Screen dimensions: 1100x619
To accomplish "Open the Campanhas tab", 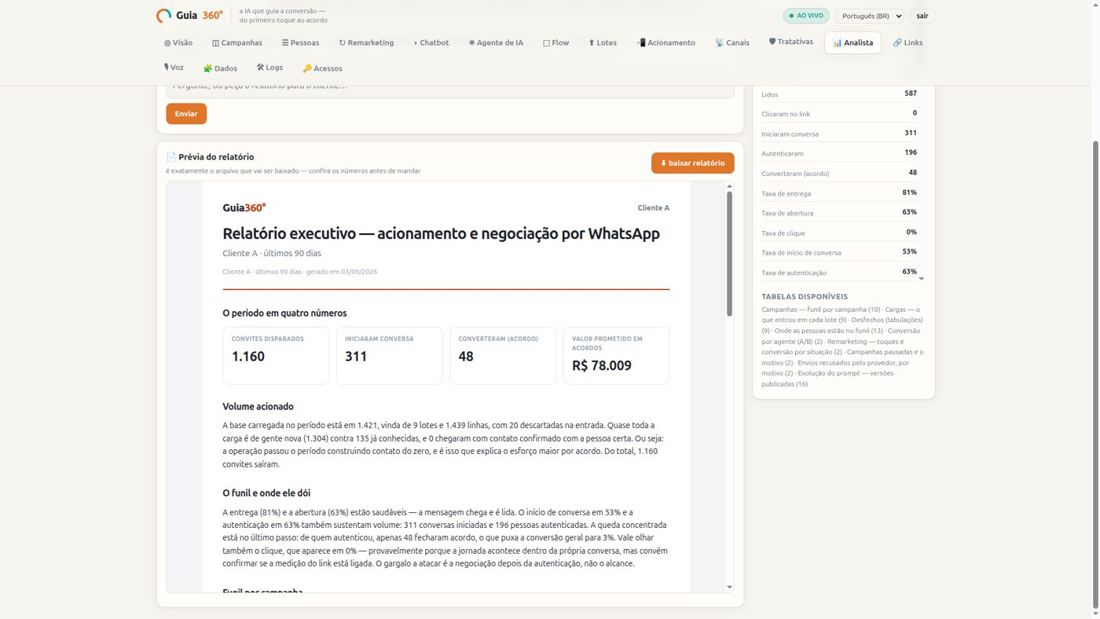I will click(237, 43).
